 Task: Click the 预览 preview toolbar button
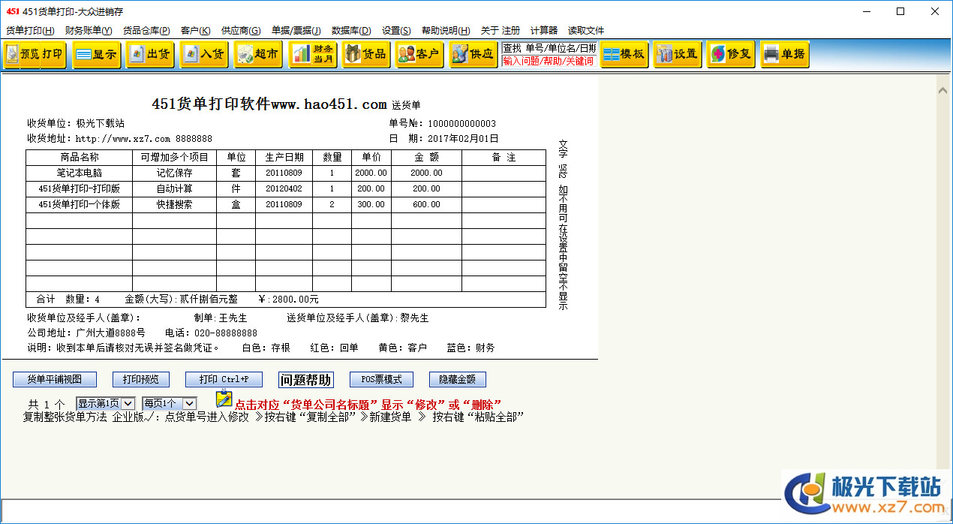[x=22, y=54]
